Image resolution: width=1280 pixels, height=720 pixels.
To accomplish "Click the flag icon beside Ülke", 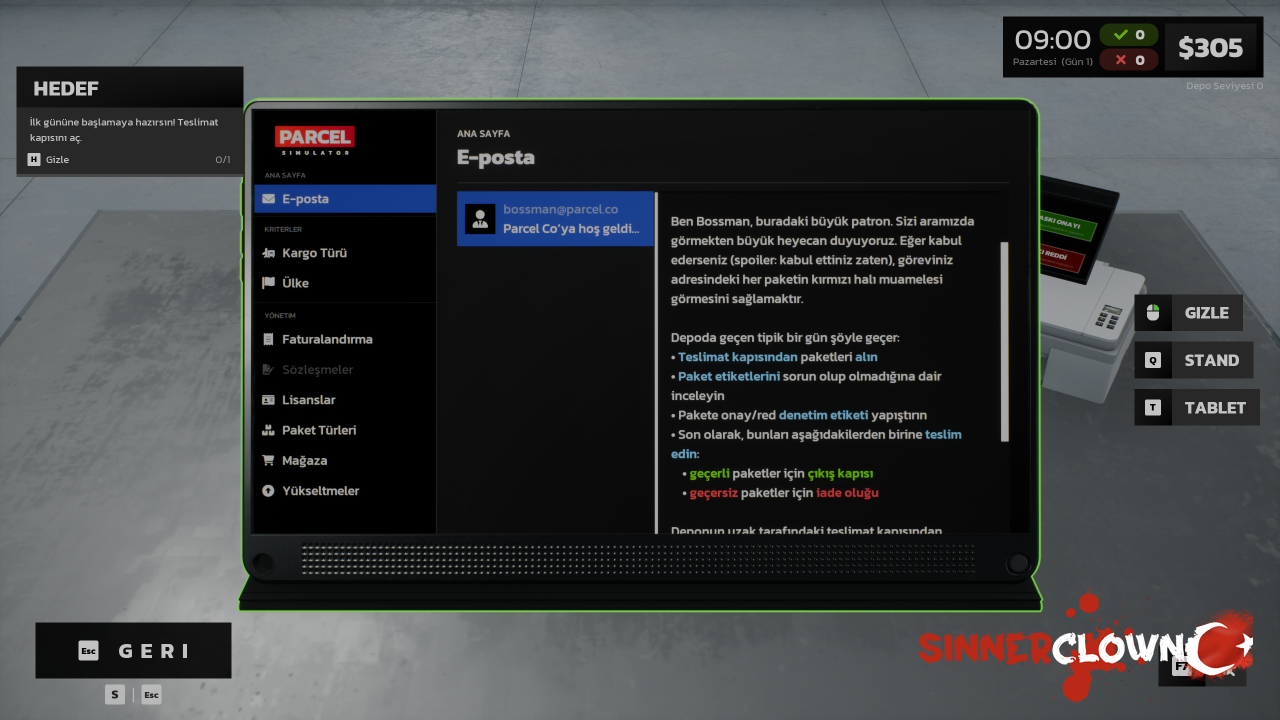I will click(x=268, y=283).
